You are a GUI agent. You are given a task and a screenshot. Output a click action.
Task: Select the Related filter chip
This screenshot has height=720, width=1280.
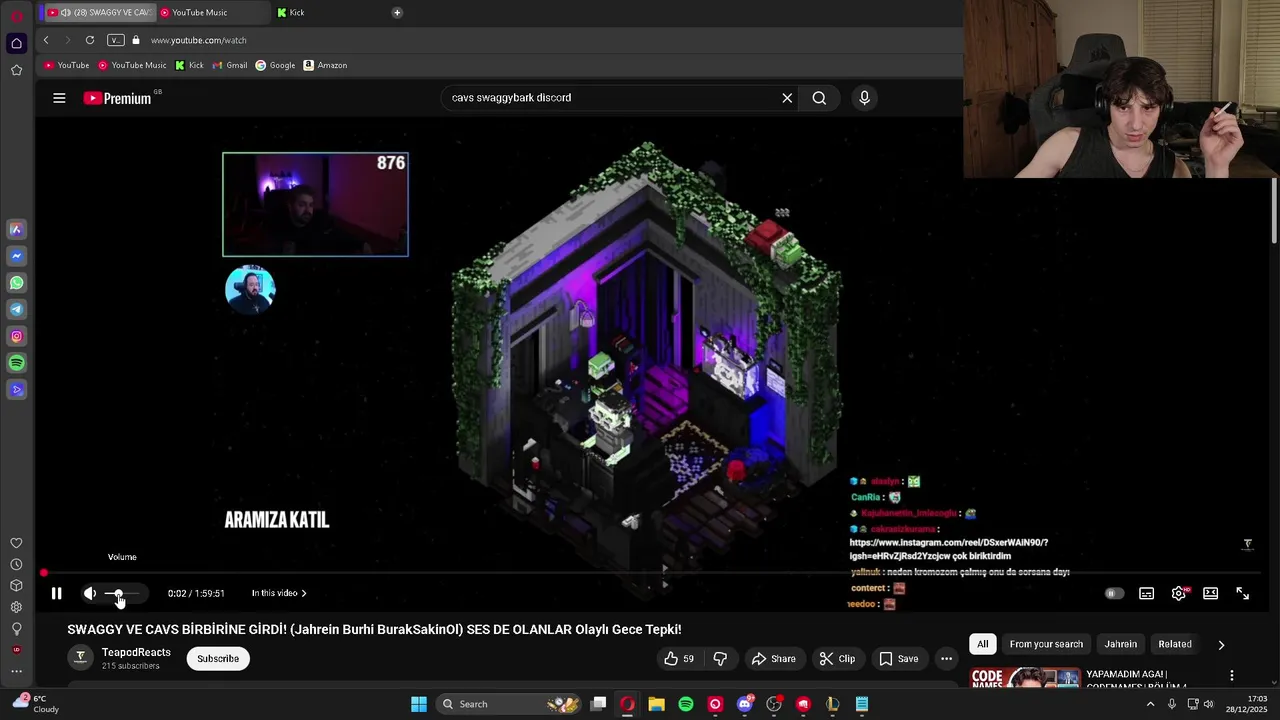[x=1175, y=644]
